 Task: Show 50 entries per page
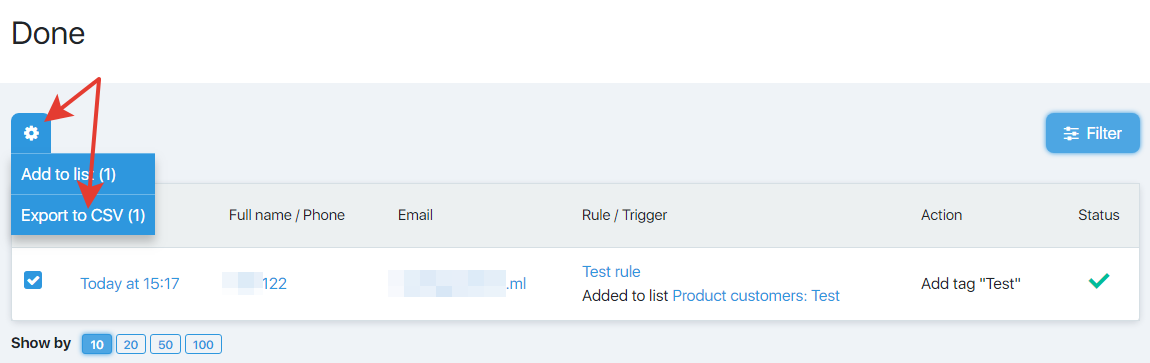click(165, 344)
